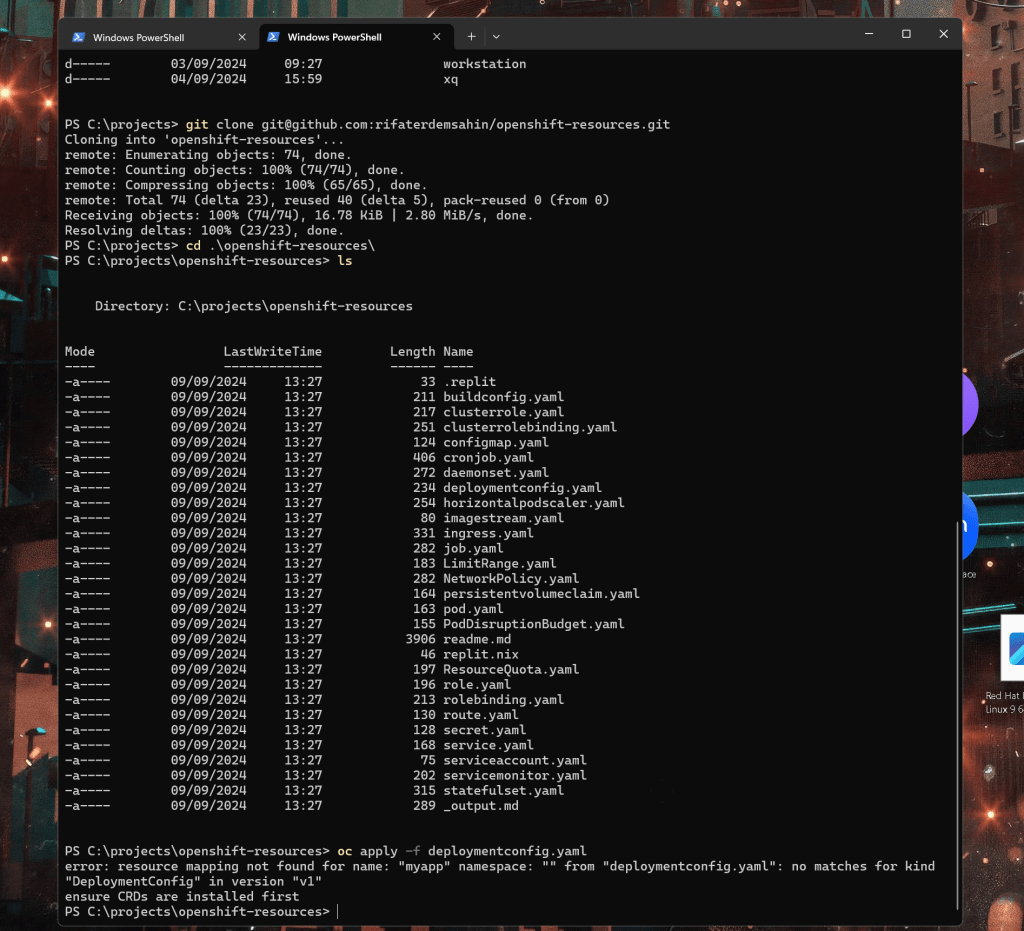Screen dimensions: 1024x931
Task: Close the second PowerShell tab
Action: click(437, 37)
